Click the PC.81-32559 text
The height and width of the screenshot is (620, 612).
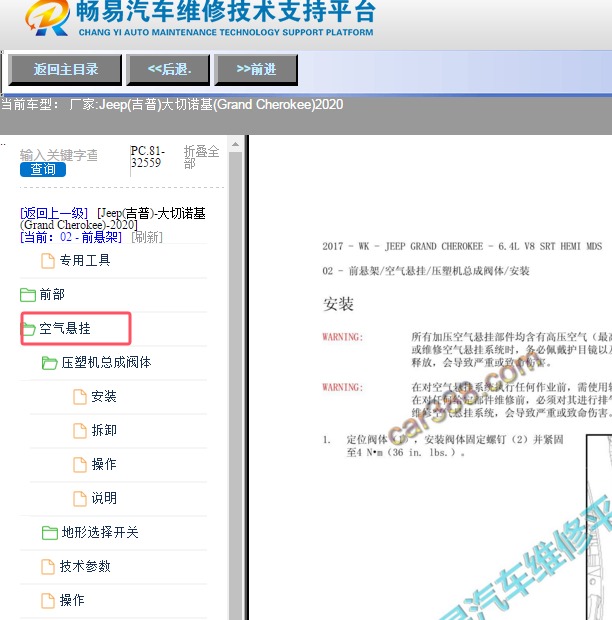pos(147,157)
